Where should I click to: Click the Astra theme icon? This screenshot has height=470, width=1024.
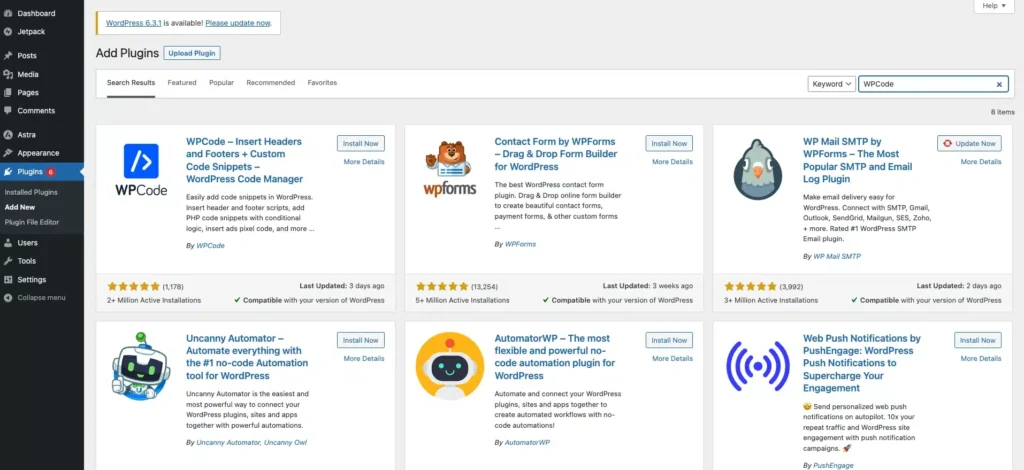(x=8, y=135)
